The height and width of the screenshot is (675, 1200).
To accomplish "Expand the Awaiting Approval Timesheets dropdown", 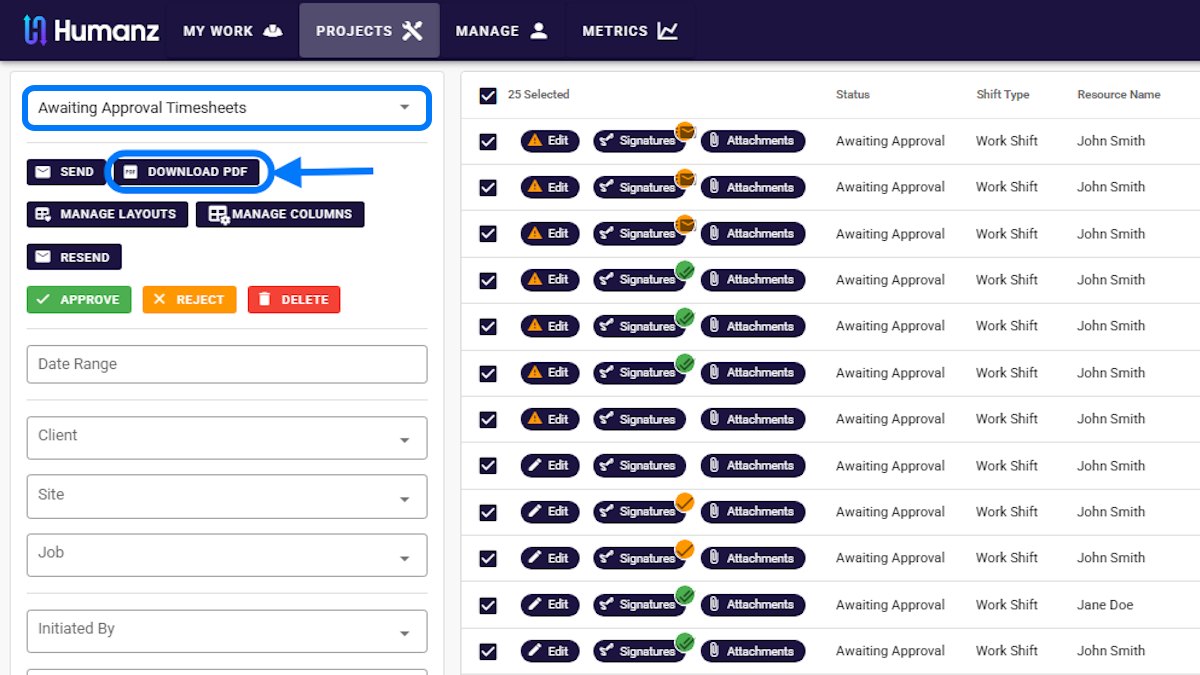I will click(x=227, y=108).
